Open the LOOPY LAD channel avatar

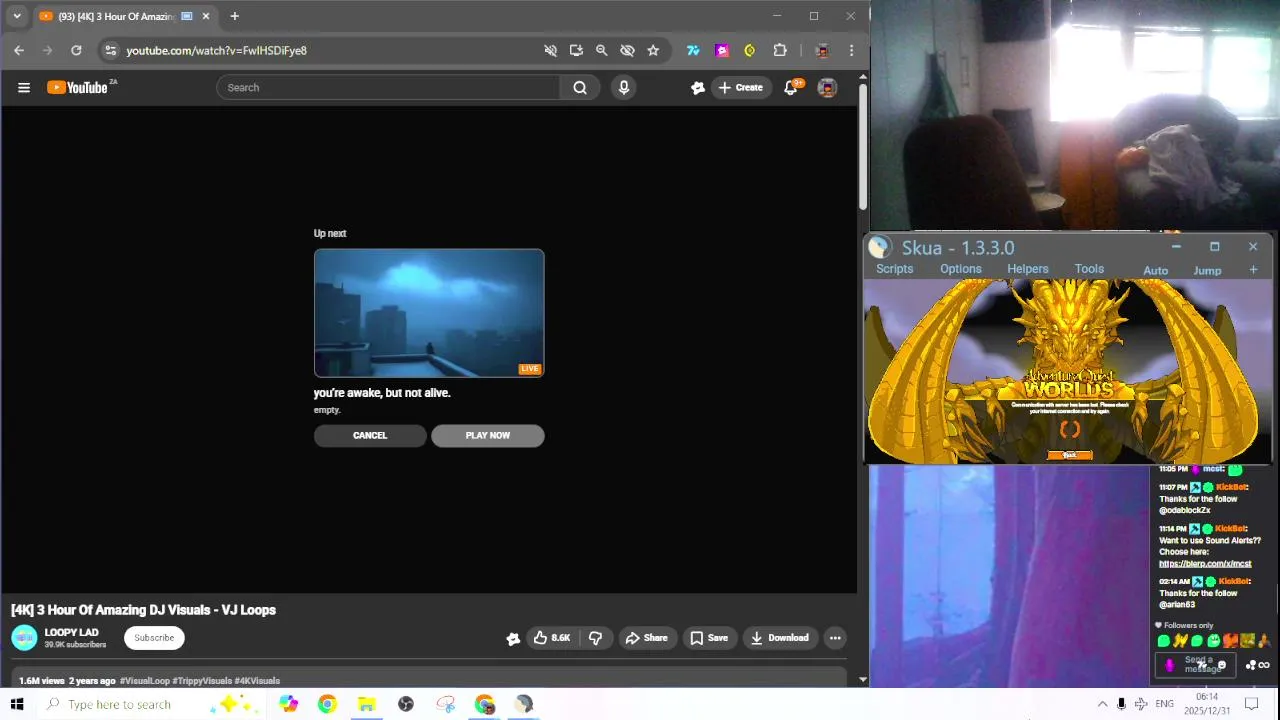24,638
